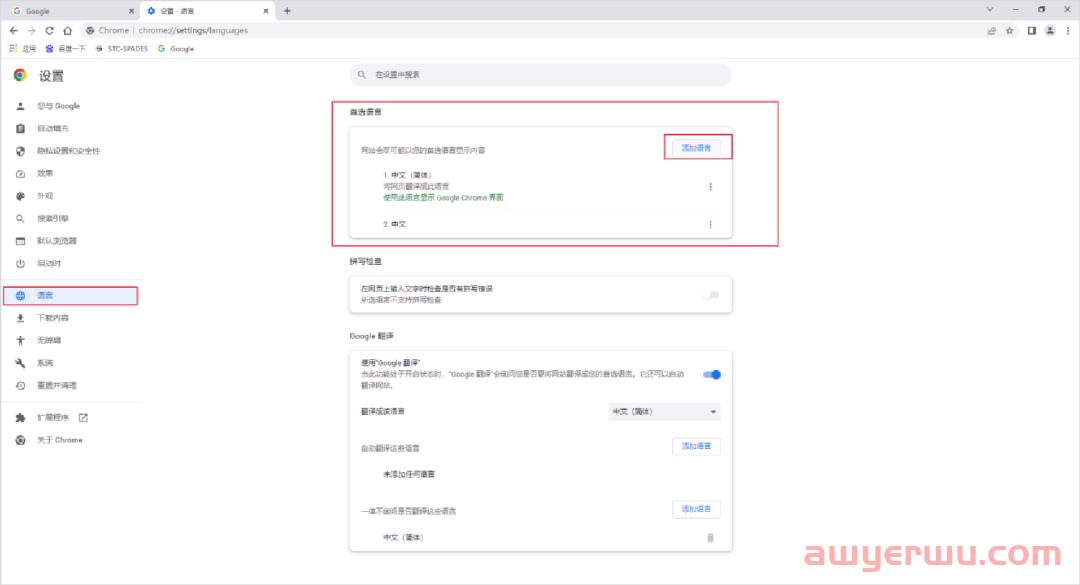
Task: Go back using the browser back arrow
Action: (13, 30)
